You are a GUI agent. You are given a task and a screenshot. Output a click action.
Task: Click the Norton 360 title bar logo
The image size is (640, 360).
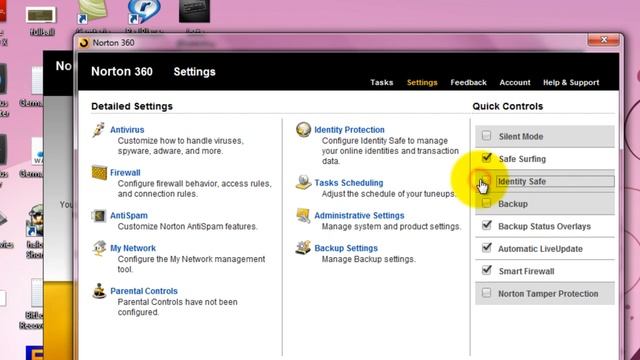click(x=84, y=43)
